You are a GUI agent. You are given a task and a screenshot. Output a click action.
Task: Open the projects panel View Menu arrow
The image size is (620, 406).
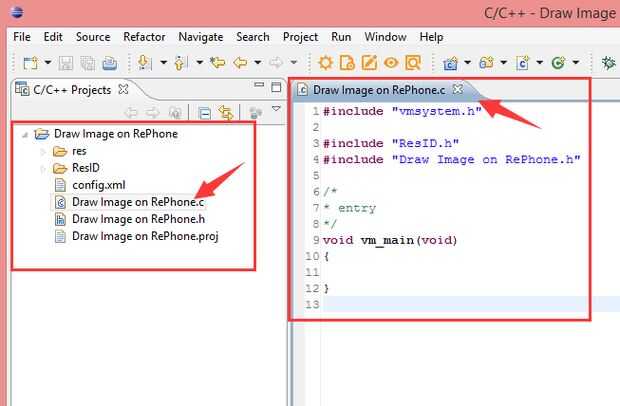[276, 109]
